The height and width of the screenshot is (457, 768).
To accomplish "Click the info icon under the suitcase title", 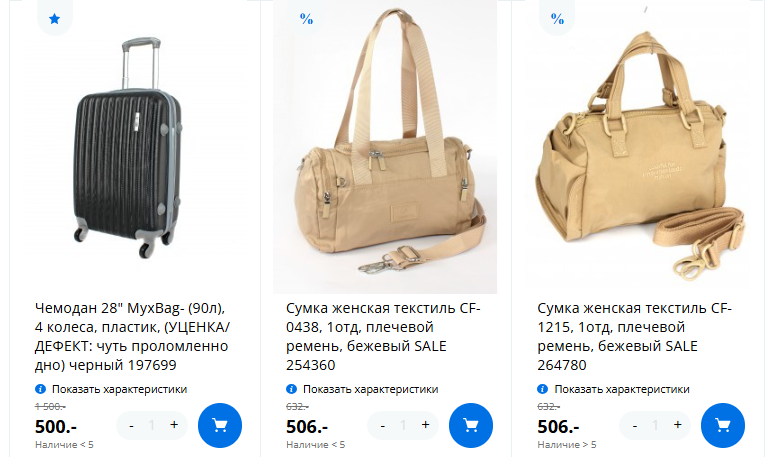I will [x=41, y=389].
